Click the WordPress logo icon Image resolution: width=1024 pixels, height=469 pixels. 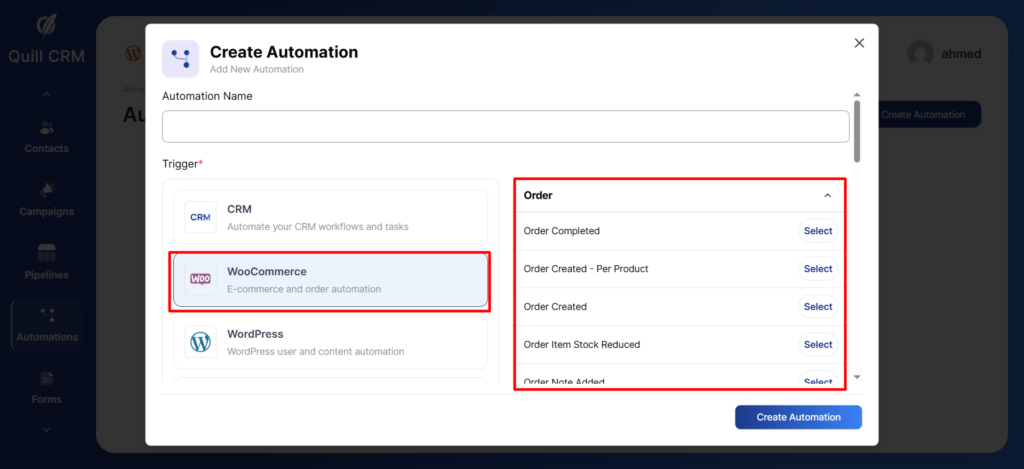[x=201, y=342]
